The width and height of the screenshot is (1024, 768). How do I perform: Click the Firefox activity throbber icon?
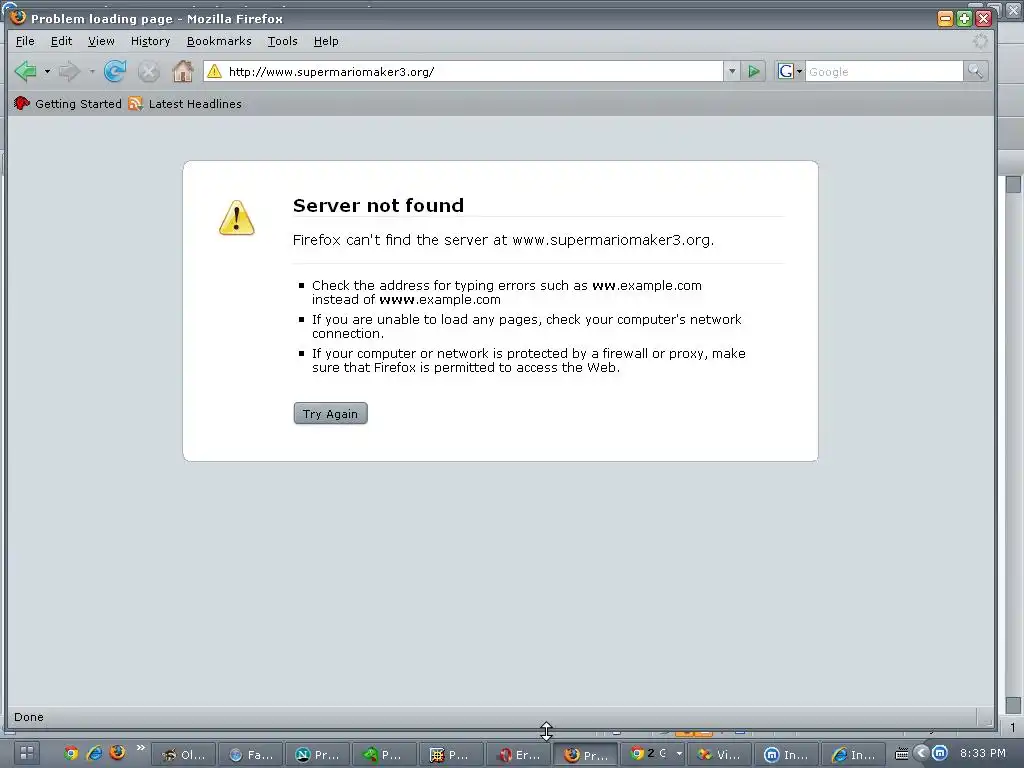(980, 41)
